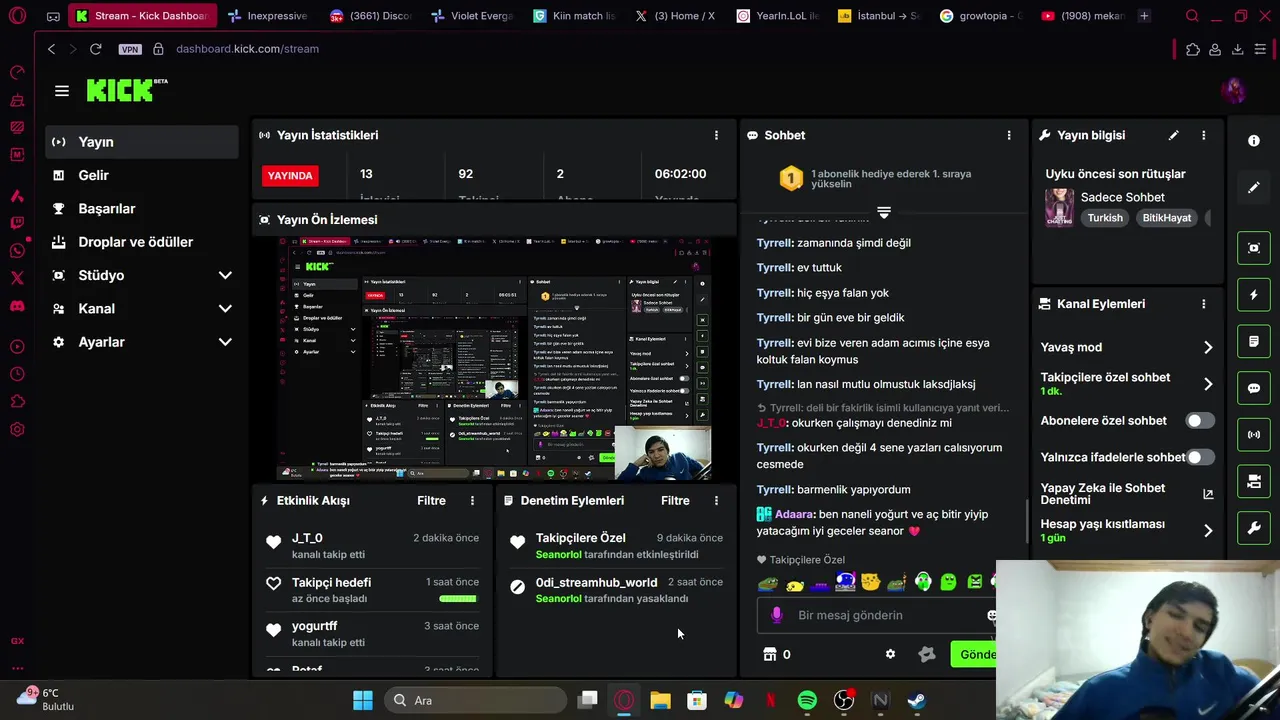The height and width of the screenshot is (720, 1280).
Task: Select Droplar ve ödüller menu item
Action: coord(142,242)
